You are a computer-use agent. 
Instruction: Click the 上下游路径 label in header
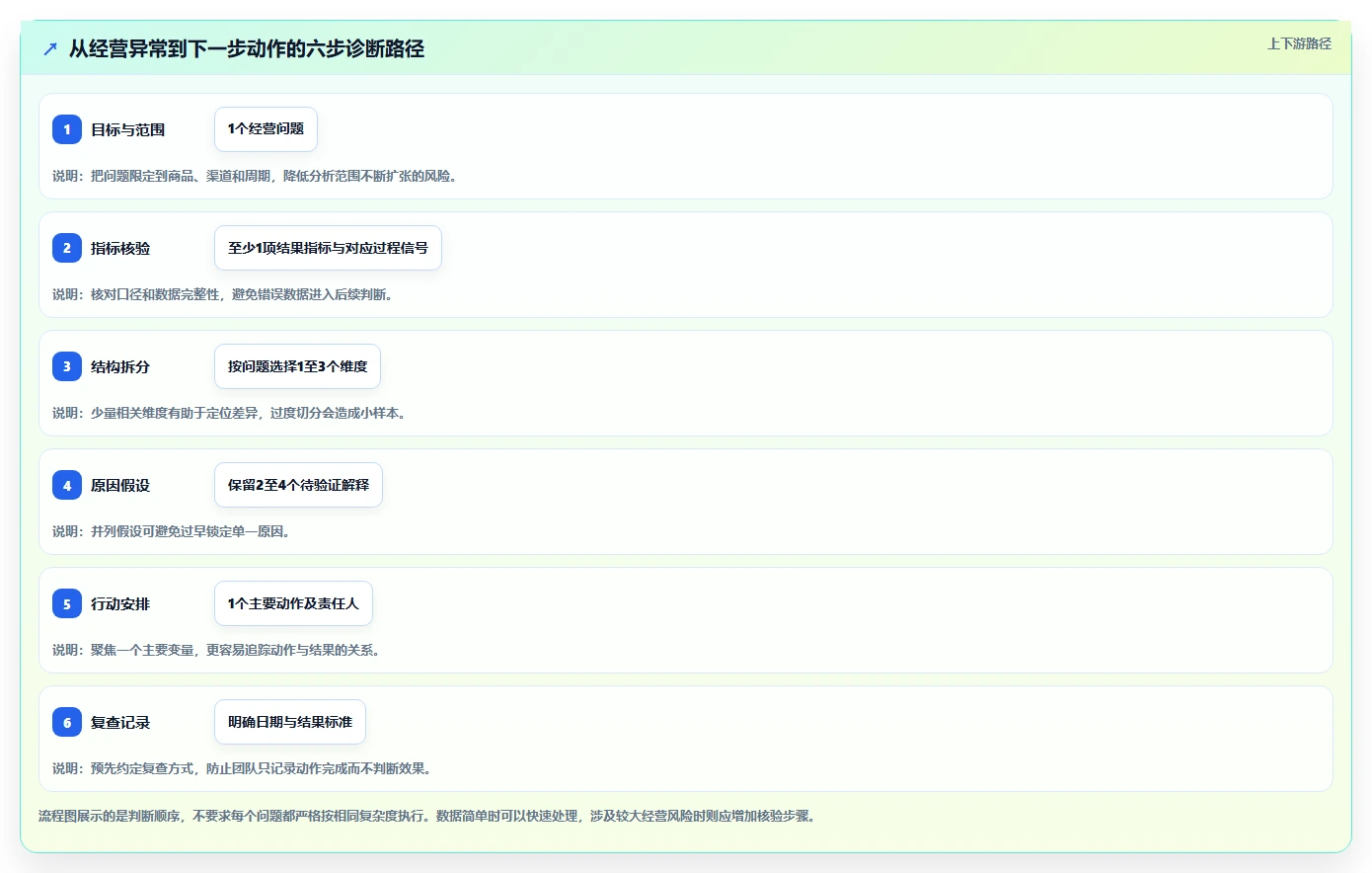[x=1299, y=43]
